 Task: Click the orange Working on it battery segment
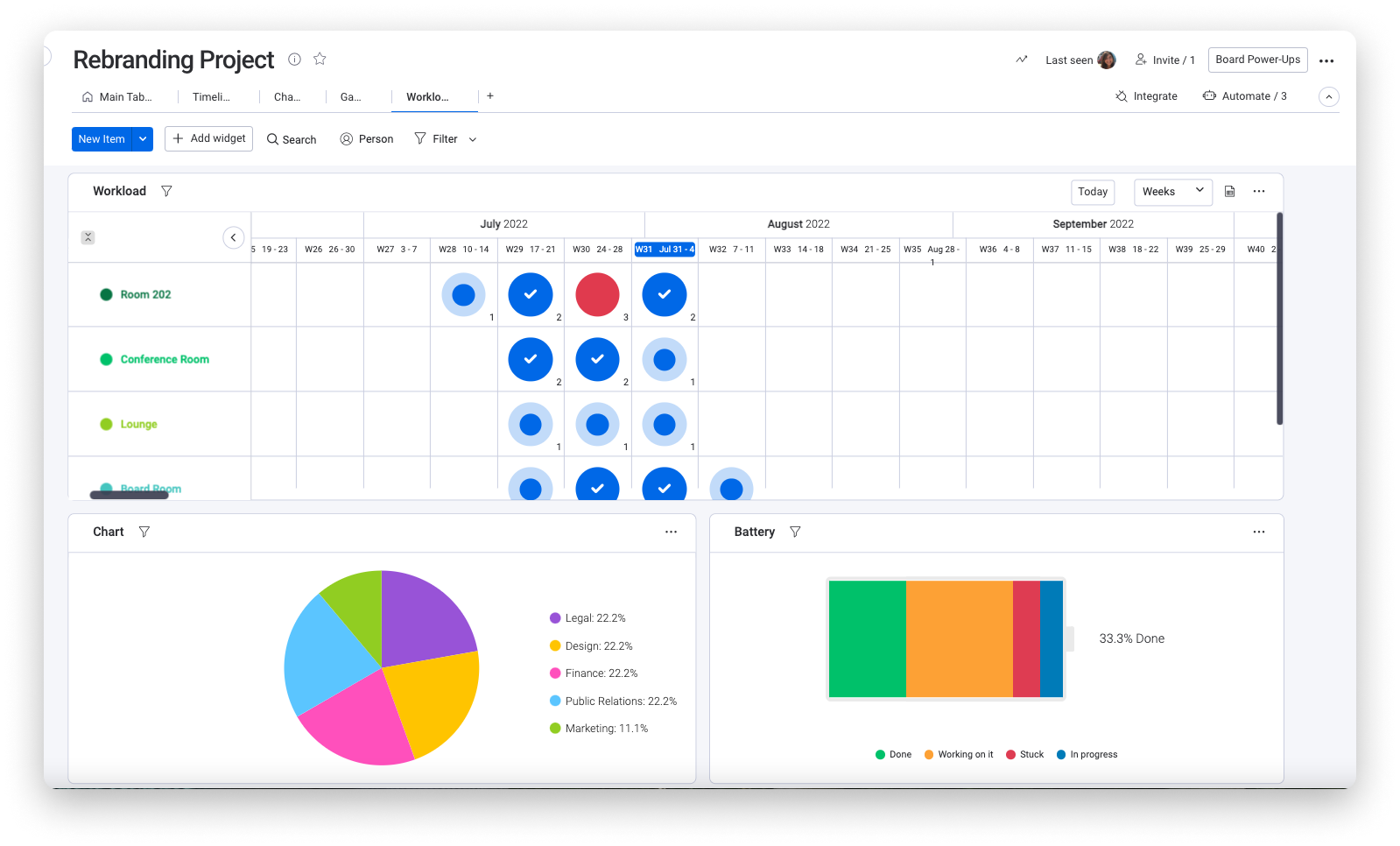(959, 639)
